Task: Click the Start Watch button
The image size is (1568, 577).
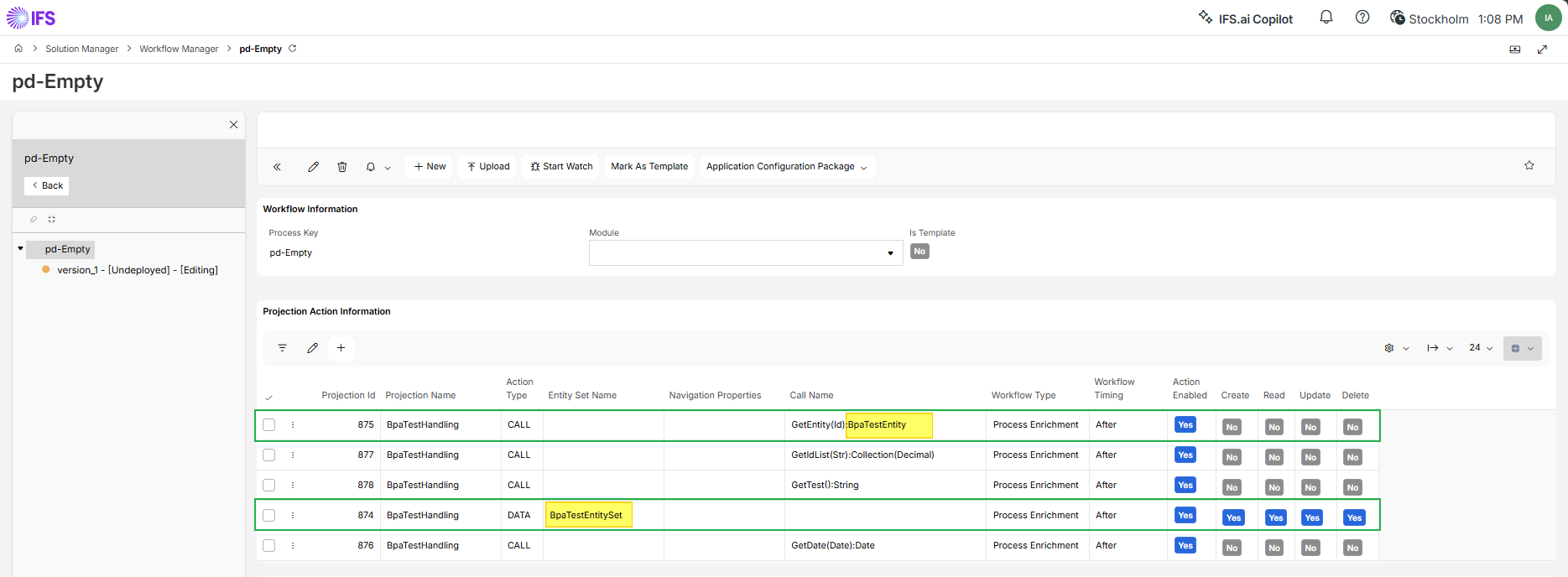Action: click(561, 167)
